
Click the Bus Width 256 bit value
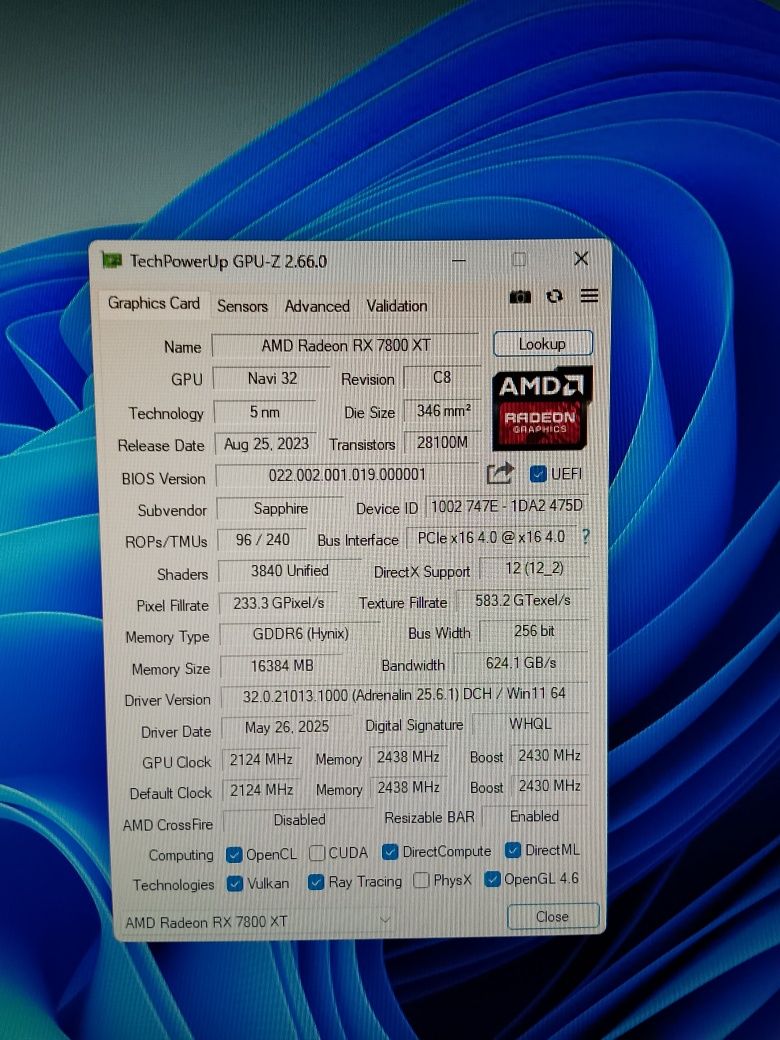tap(534, 631)
